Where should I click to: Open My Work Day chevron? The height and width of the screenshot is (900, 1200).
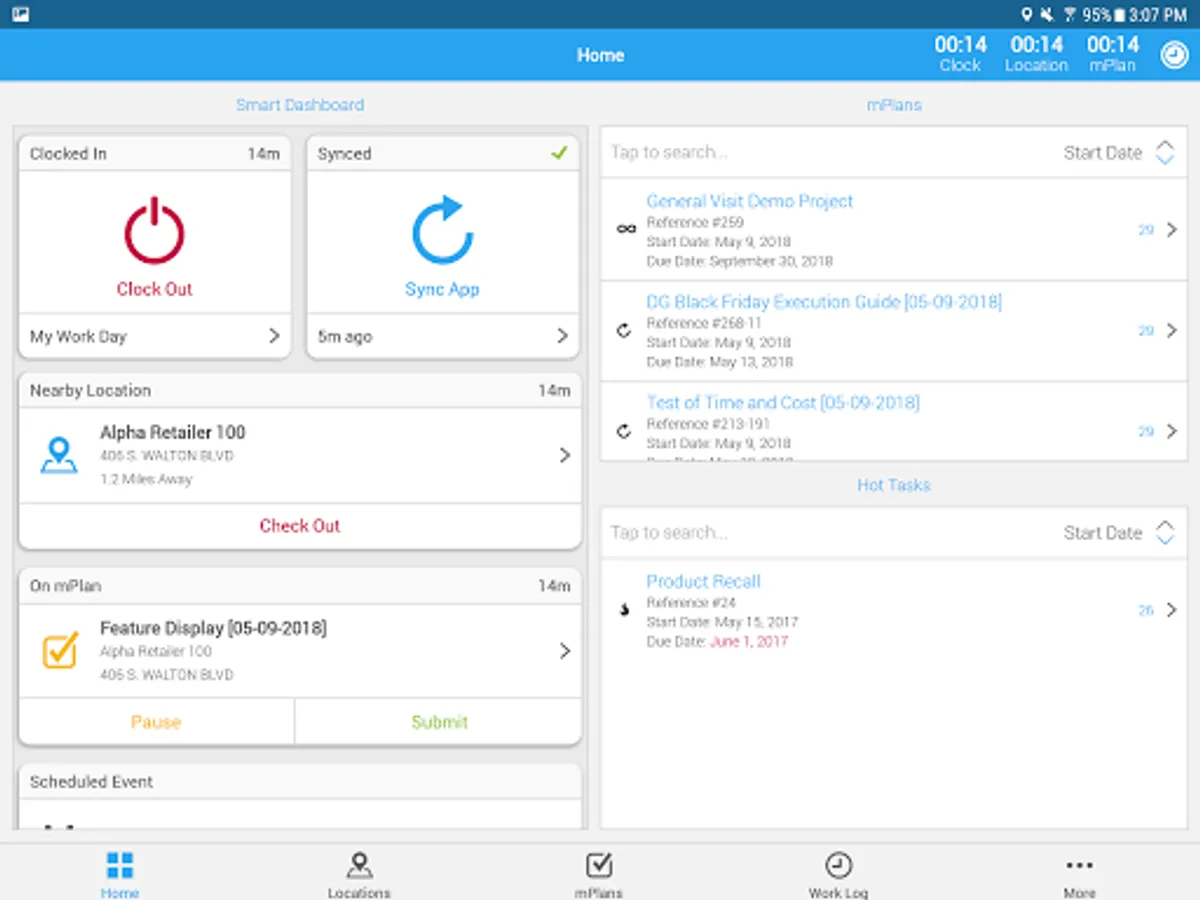tap(274, 336)
